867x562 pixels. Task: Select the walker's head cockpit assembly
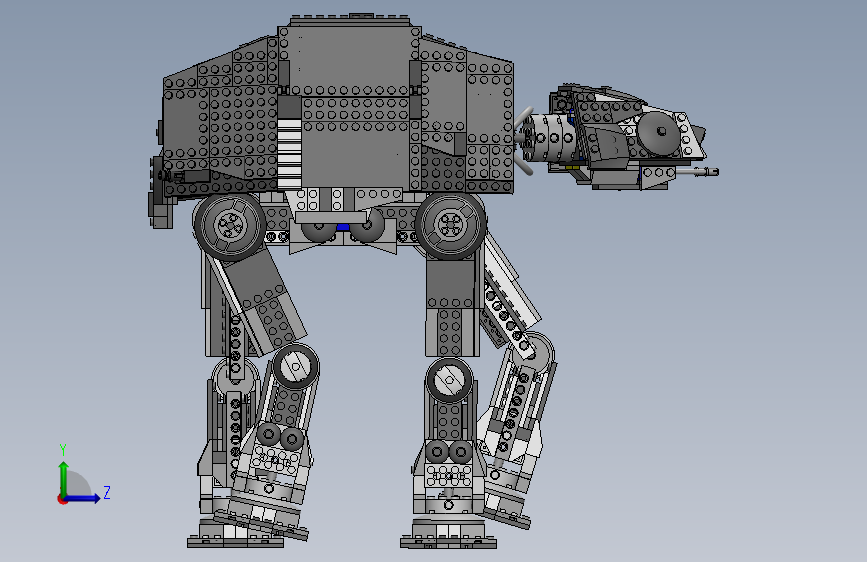(628, 137)
